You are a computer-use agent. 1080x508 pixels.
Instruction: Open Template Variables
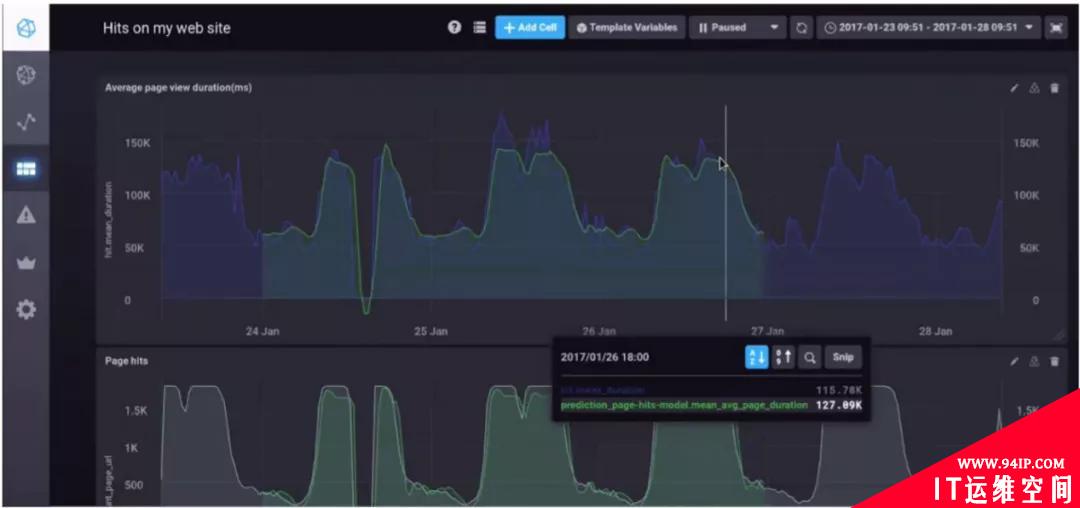pos(627,28)
